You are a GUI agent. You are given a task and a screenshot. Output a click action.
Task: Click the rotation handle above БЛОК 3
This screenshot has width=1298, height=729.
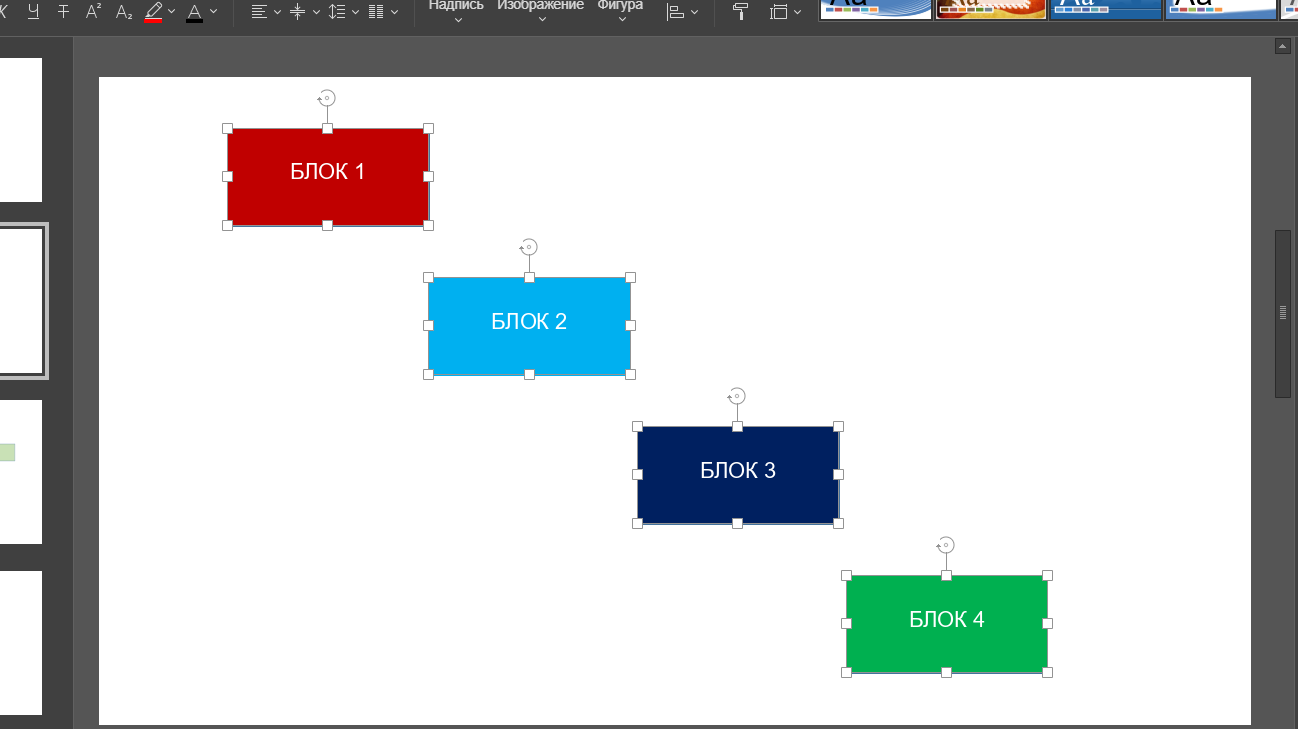pos(737,396)
